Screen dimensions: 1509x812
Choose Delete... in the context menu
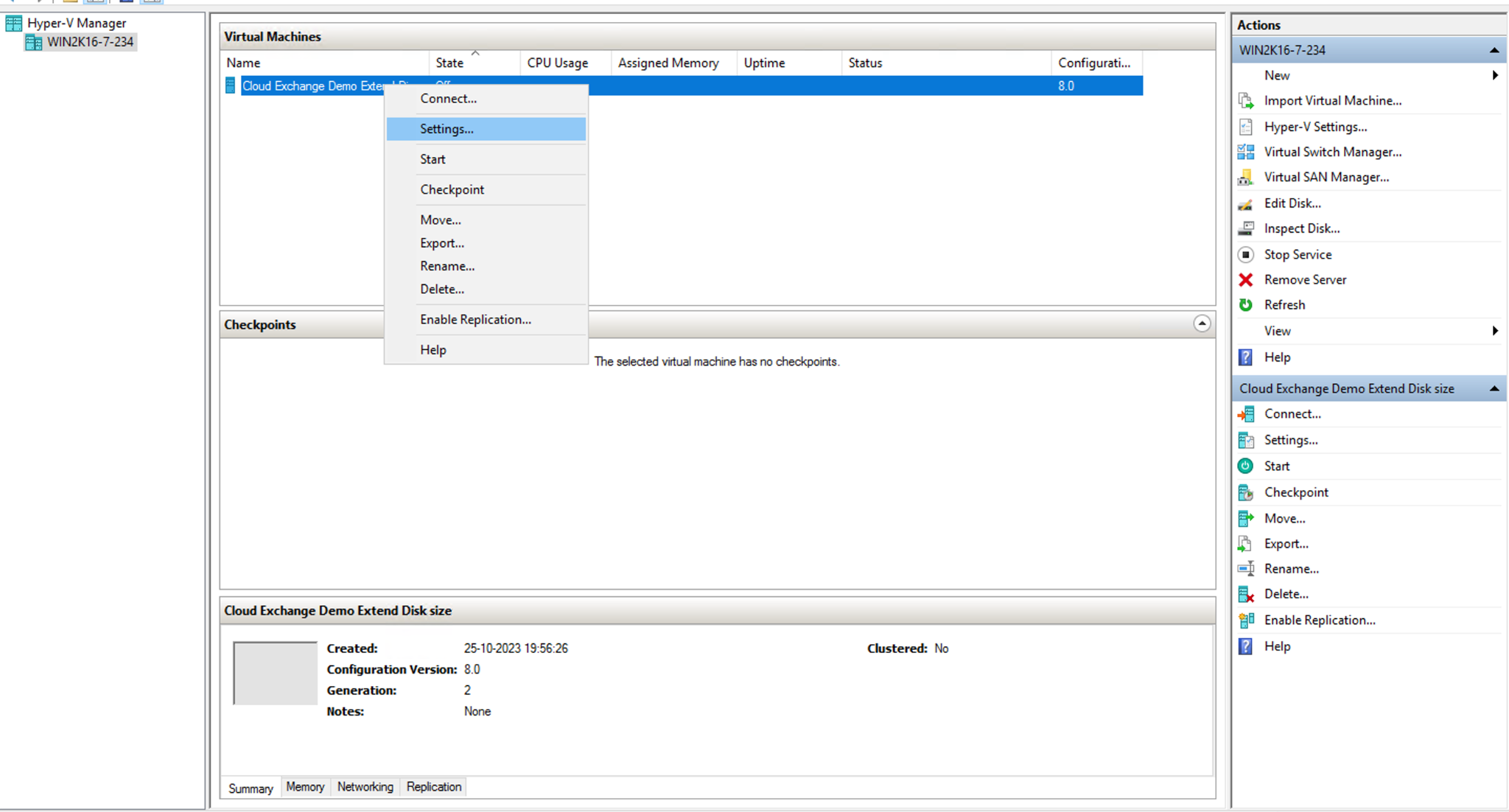pos(486,289)
